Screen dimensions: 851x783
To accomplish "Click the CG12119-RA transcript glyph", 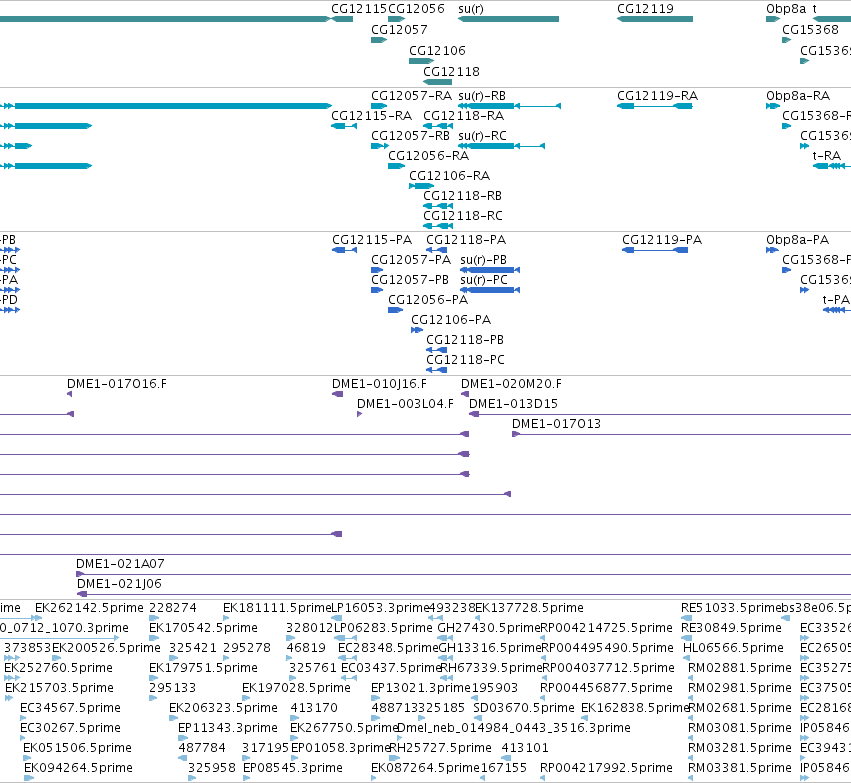I will coord(655,106).
